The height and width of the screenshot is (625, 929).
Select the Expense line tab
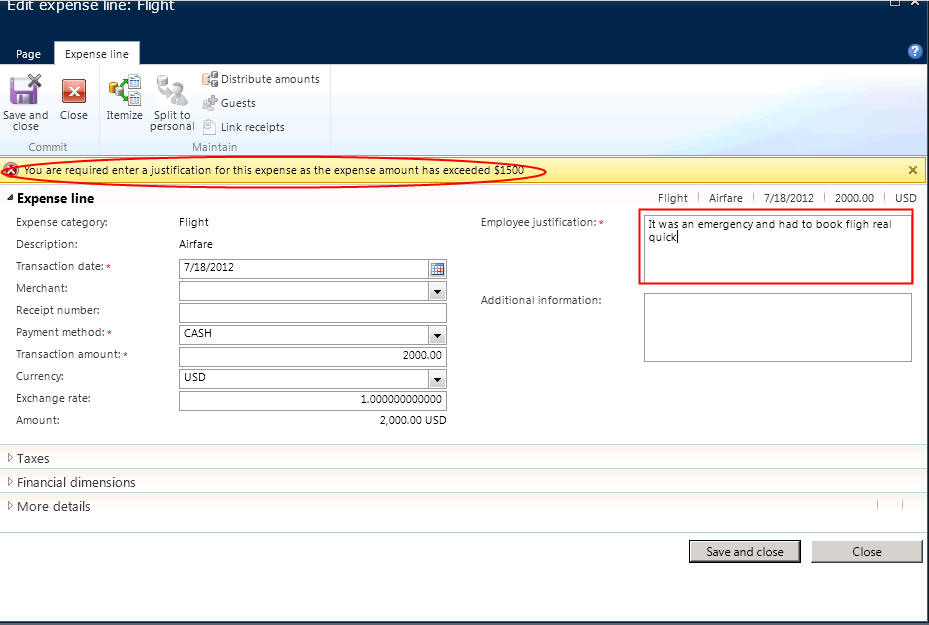click(97, 54)
